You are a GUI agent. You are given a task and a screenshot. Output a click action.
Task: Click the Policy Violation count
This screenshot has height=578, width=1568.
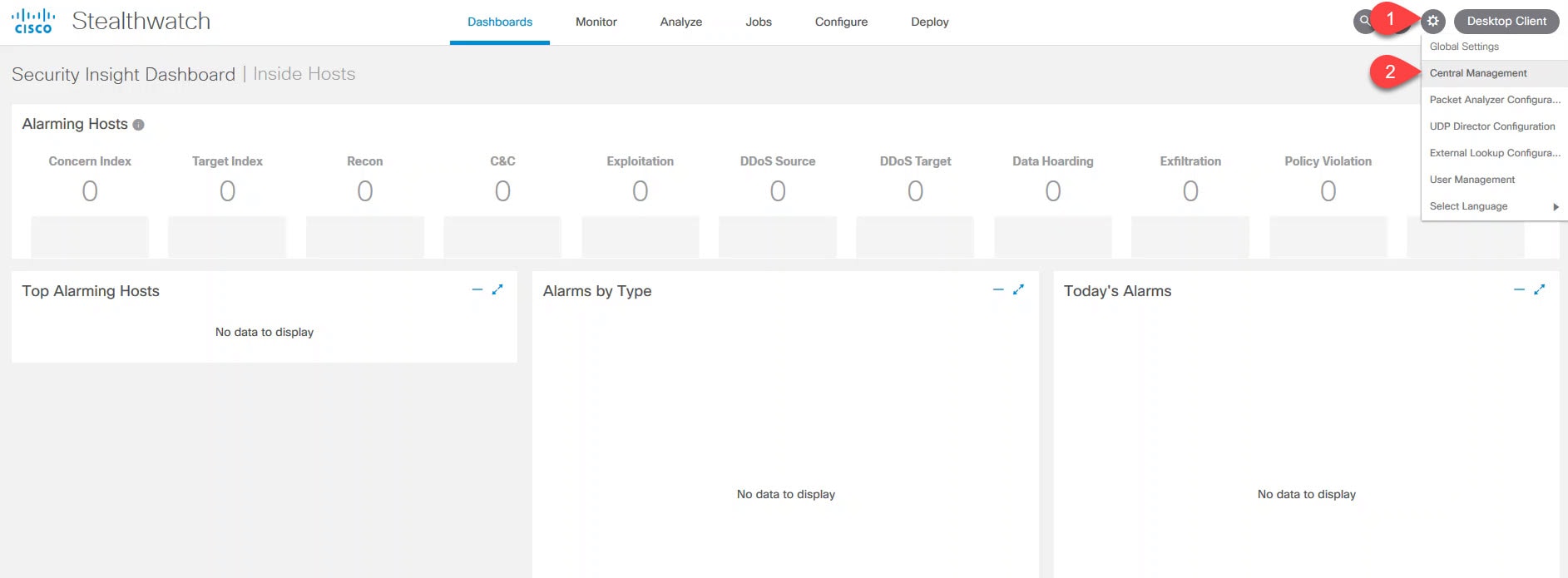coord(1328,191)
